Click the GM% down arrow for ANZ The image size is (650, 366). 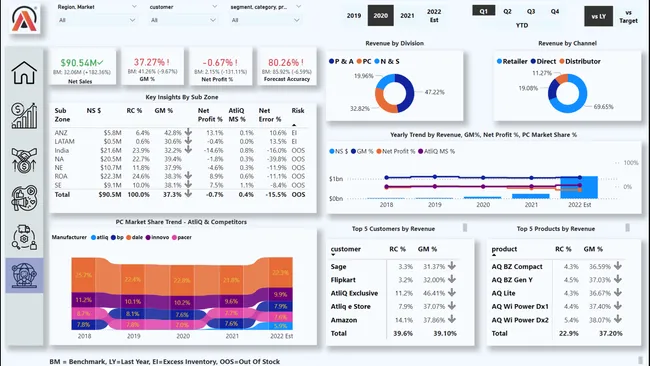188,133
